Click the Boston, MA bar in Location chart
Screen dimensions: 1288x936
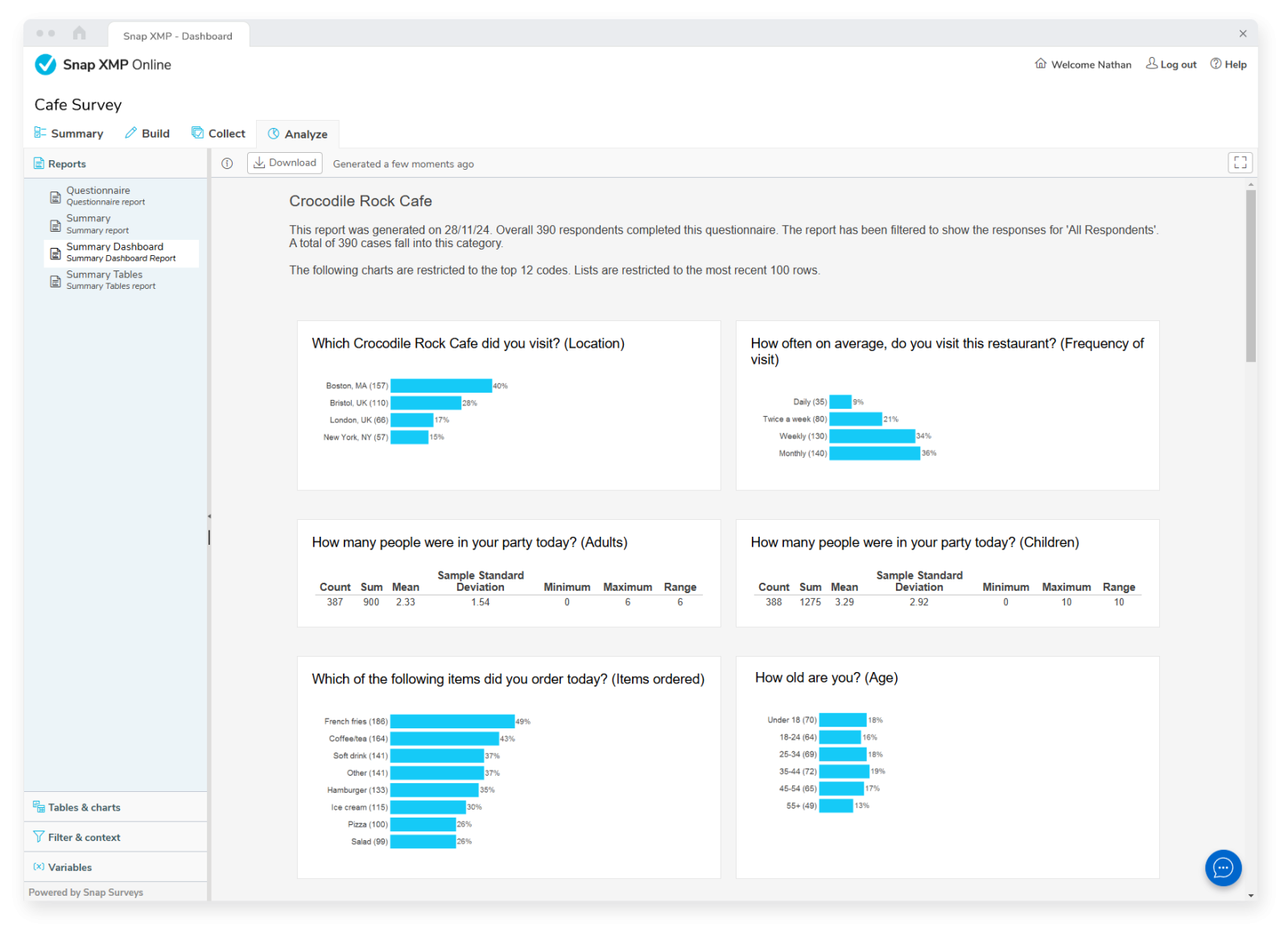coord(441,386)
